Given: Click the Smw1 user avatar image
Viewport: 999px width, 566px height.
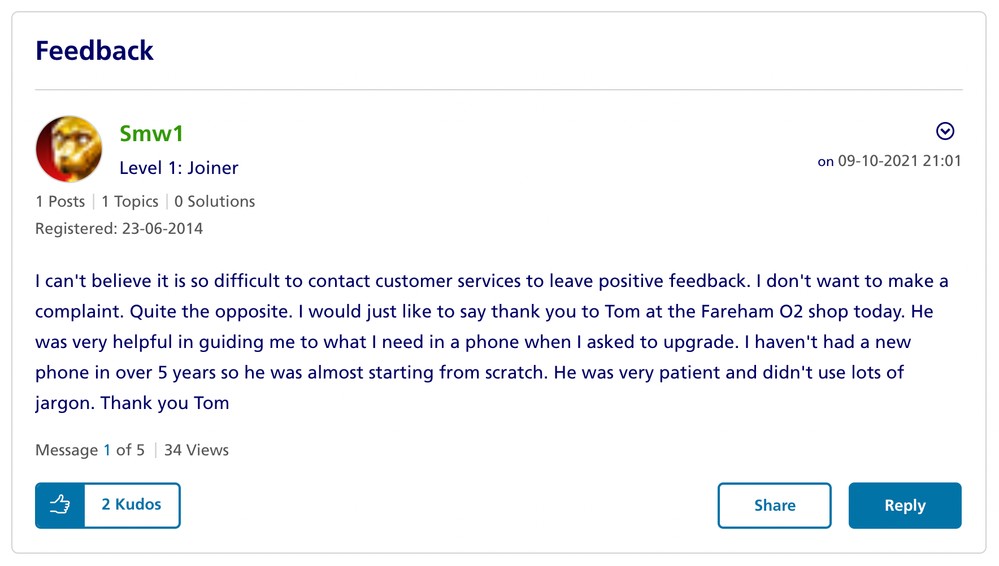Looking at the screenshot, I should [69, 149].
